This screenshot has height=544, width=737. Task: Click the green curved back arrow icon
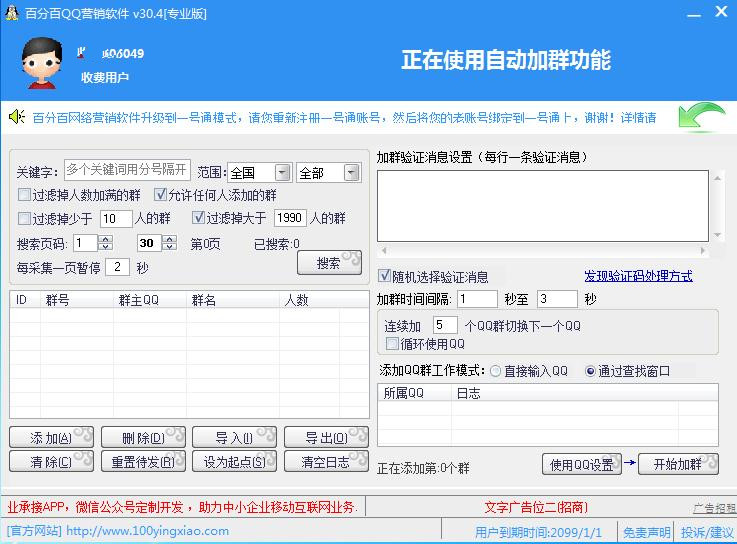pos(702,117)
